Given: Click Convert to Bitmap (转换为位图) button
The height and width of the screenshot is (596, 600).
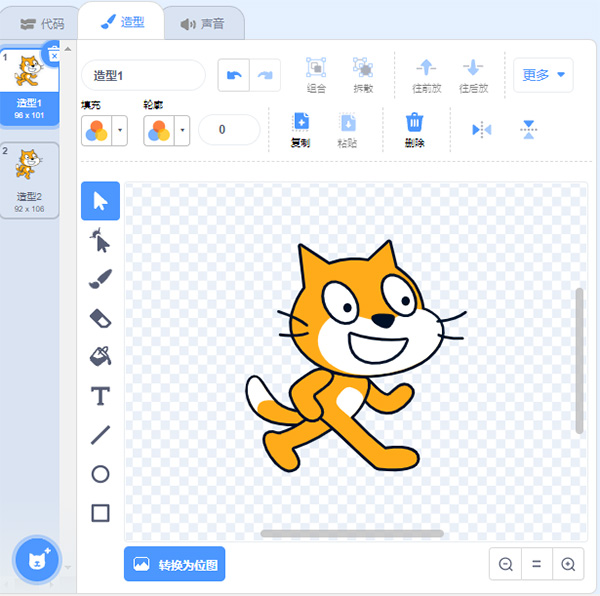Looking at the screenshot, I should [x=174, y=564].
